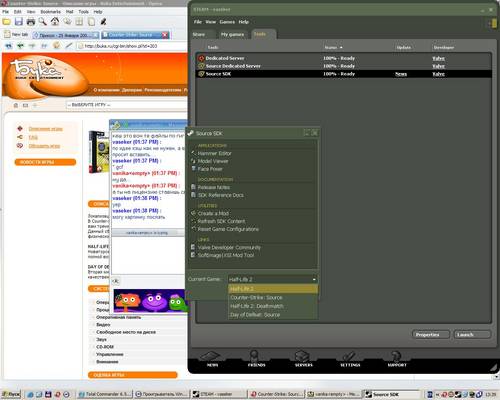This screenshot has width=500, height=400.
Task: Switch to the My games tab in Steam
Action: (232, 34)
